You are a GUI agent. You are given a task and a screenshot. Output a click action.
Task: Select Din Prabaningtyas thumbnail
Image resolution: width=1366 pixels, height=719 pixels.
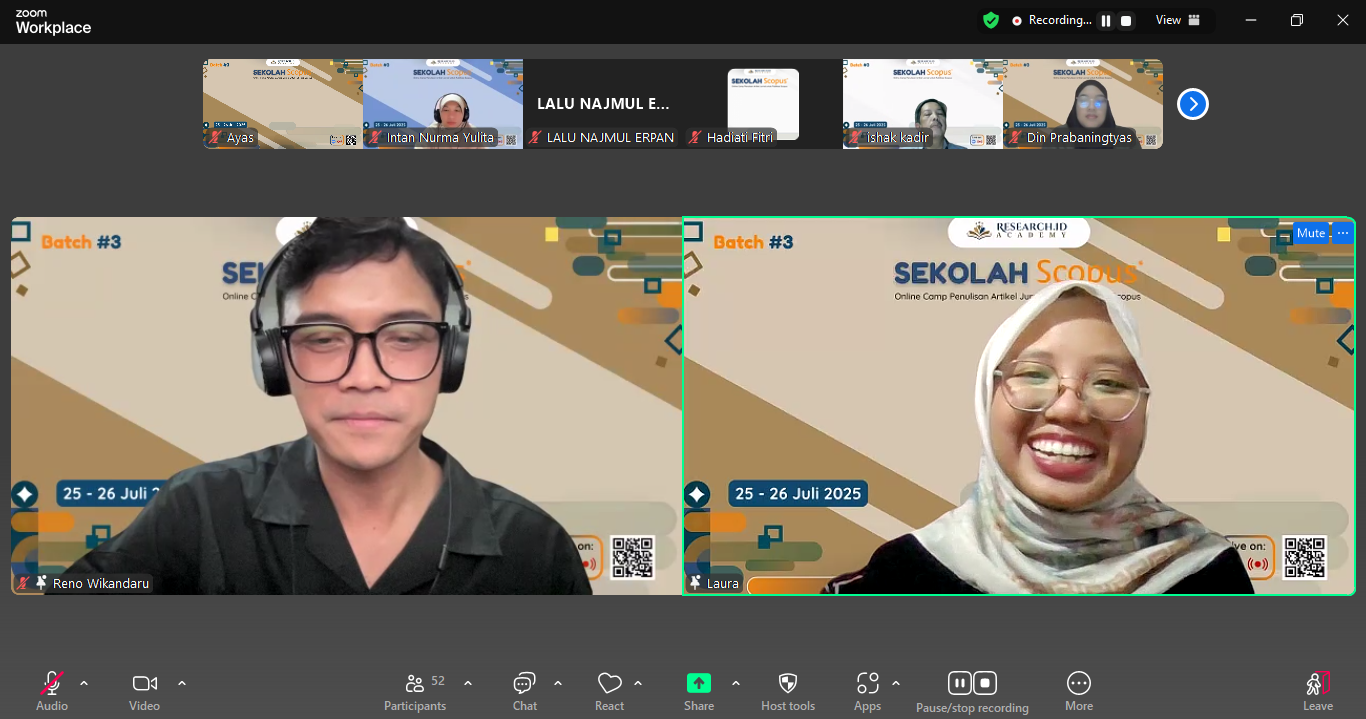(x=1083, y=104)
